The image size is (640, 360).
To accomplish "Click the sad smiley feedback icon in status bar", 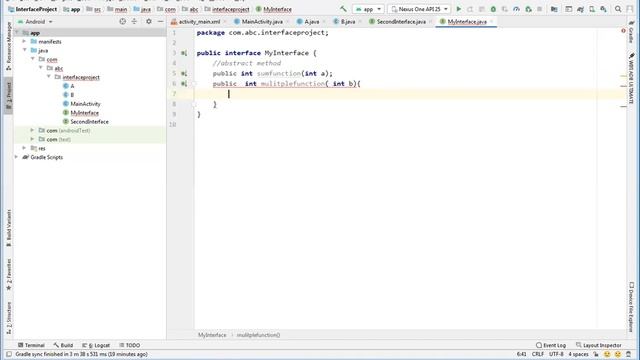I will (x=618, y=354).
